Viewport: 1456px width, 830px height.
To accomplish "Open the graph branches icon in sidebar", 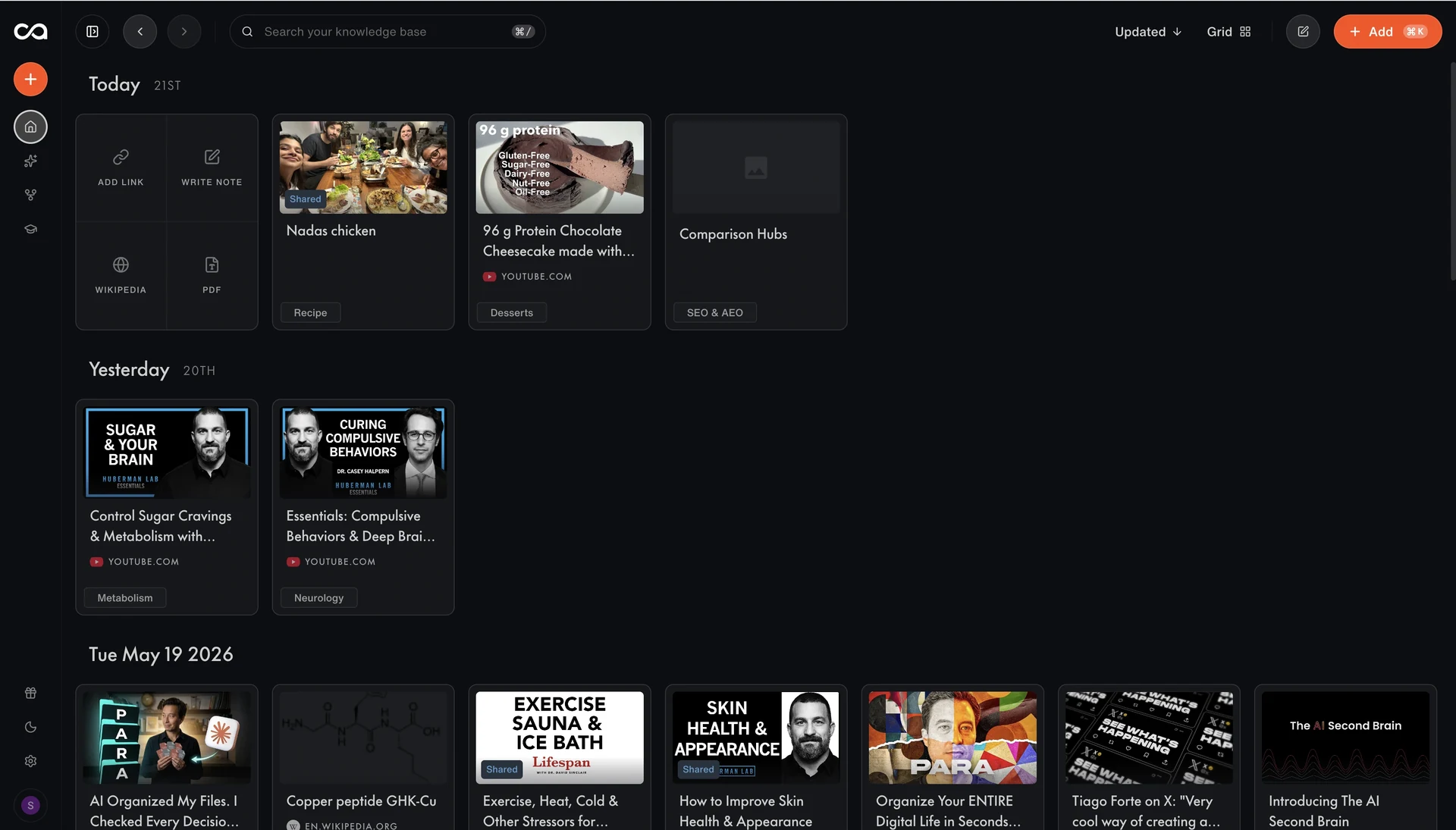I will (30, 195).
